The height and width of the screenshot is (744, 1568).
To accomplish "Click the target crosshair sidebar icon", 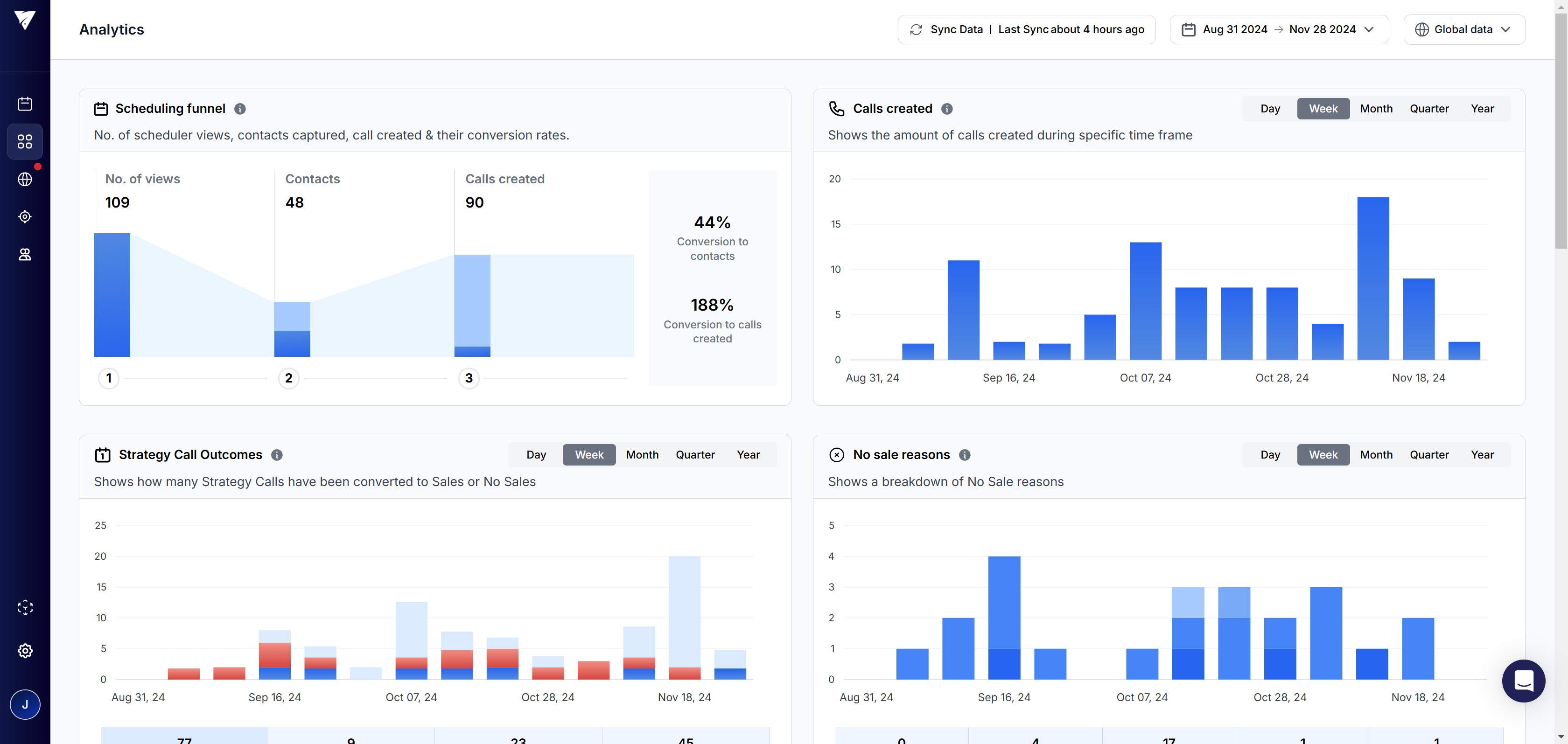I will [25, 216].
